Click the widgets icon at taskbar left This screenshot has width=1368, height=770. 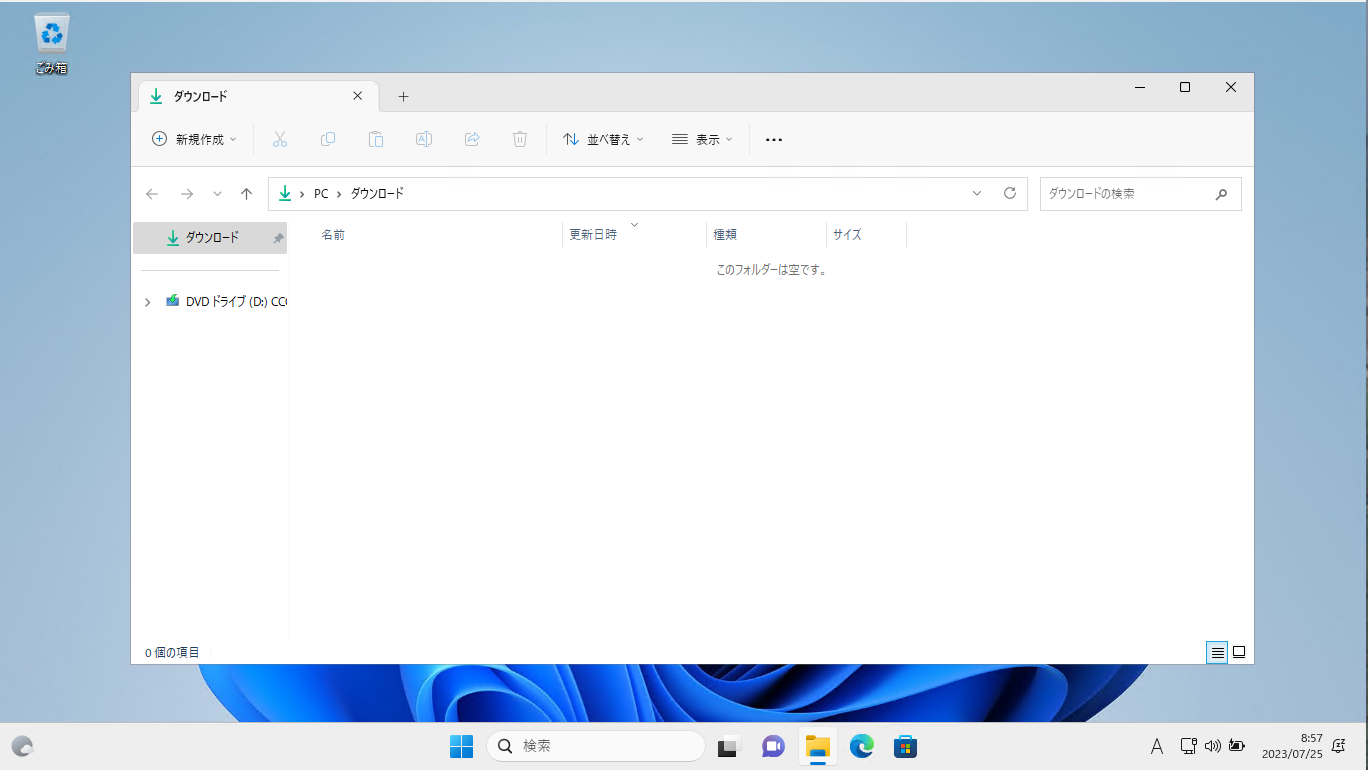(x=22, y=746)
